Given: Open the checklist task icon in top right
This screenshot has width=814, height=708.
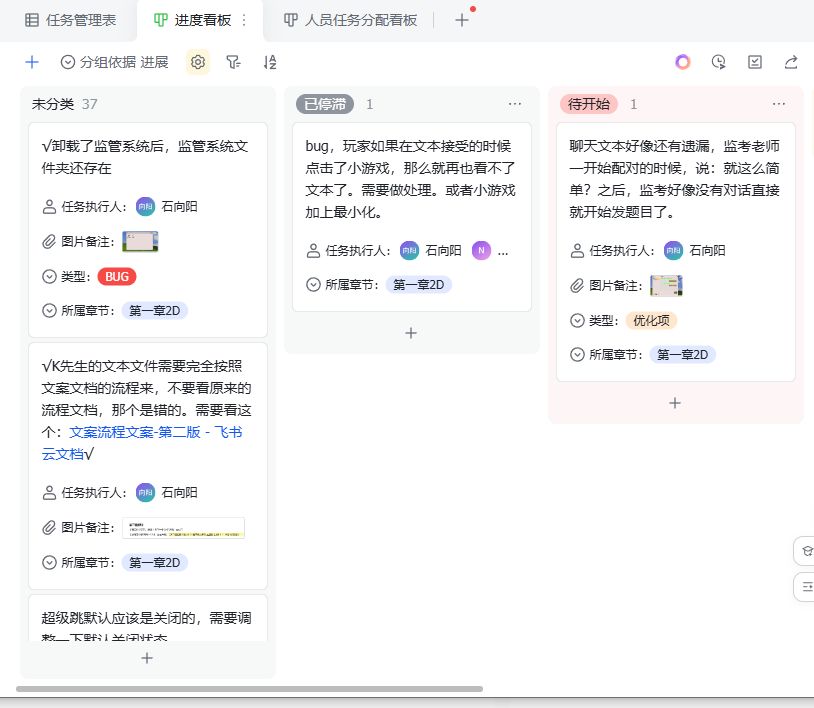Looking at the screenshot, I should (755, 62).
